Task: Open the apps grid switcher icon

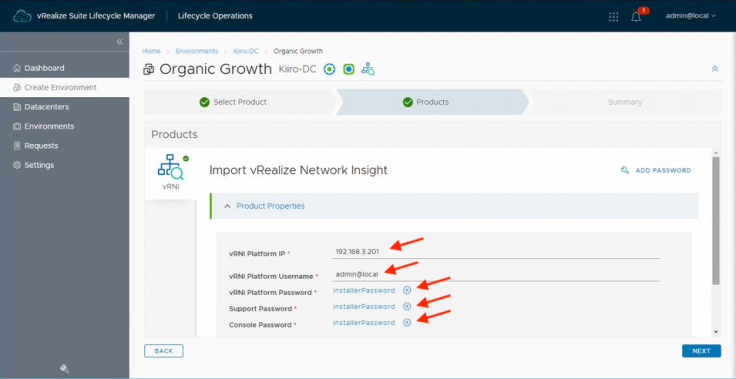Action: pos(613,16)
